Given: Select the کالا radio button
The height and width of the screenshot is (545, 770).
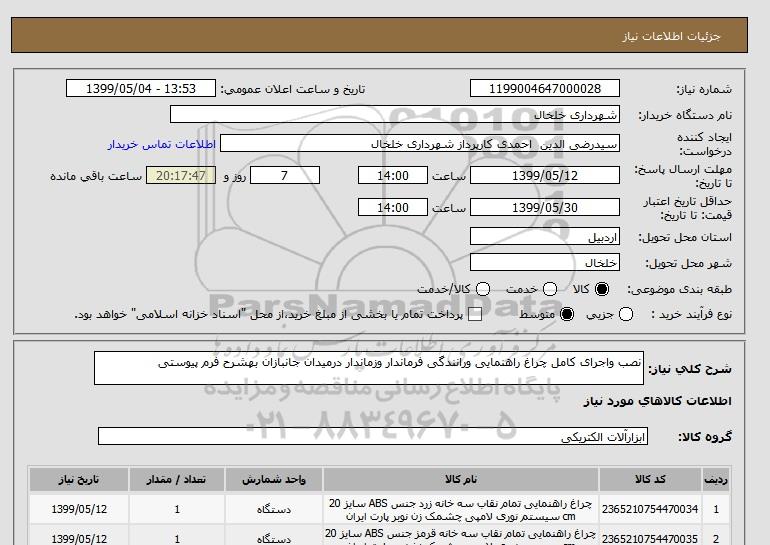Looking at the screenshot, I should [x=602, y=289].
